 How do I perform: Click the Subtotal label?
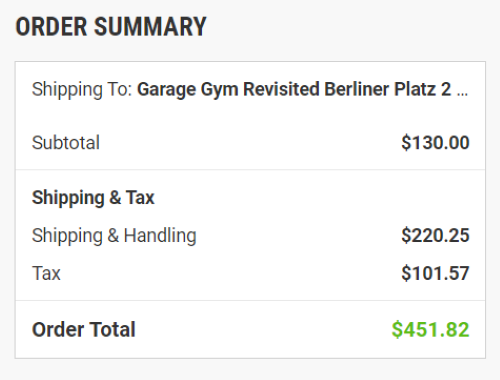(66, 143)
